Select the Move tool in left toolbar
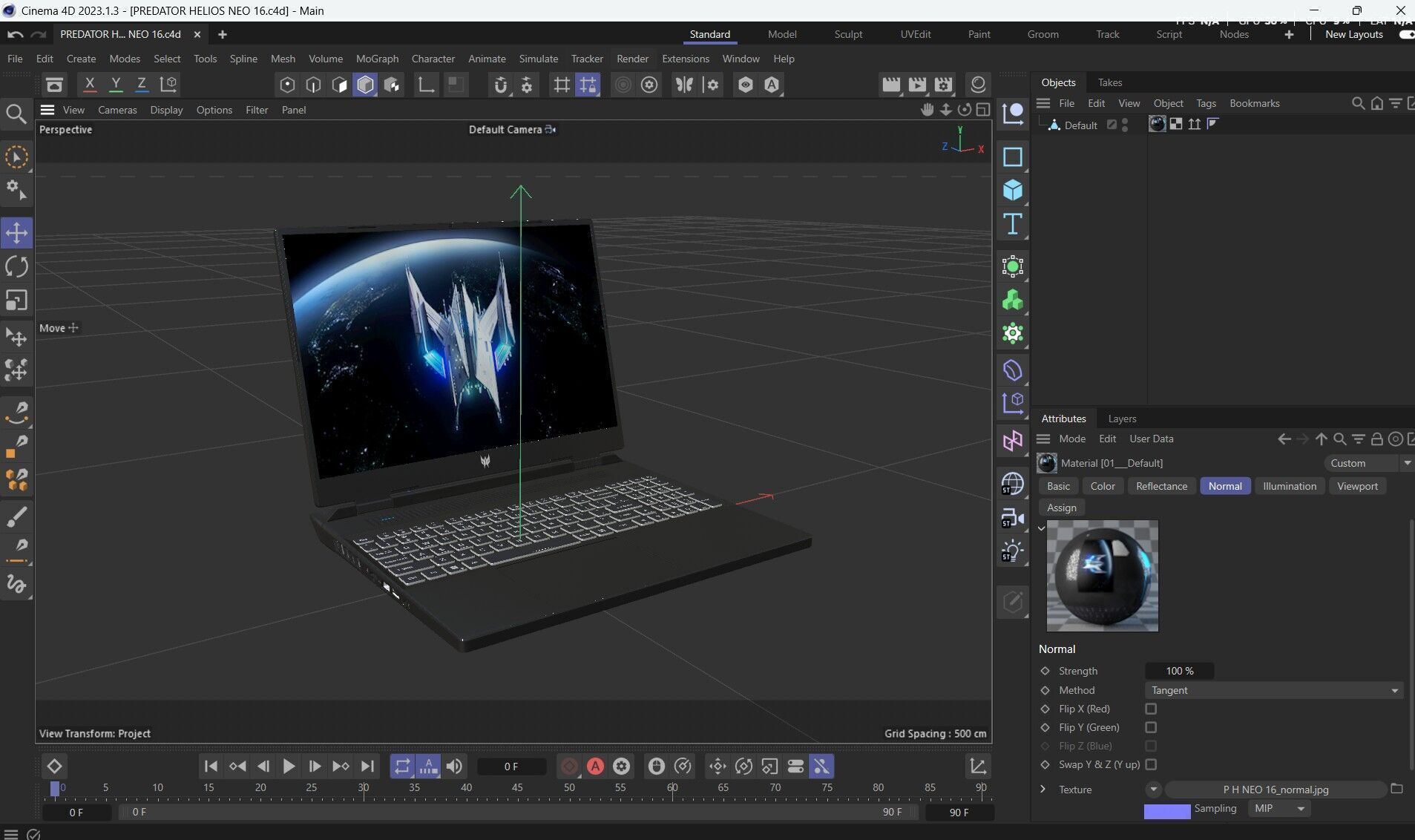This screenshot has height=840, width=1415. click(16, 233)
